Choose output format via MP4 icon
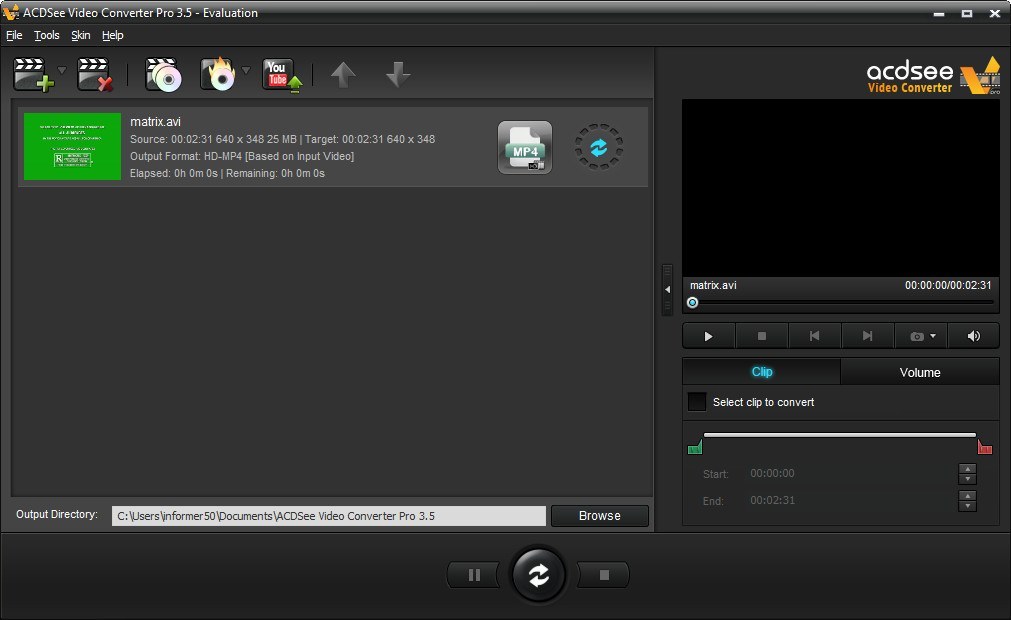The width and height of the screenshot is (1011, 620). tap(525, 148)
